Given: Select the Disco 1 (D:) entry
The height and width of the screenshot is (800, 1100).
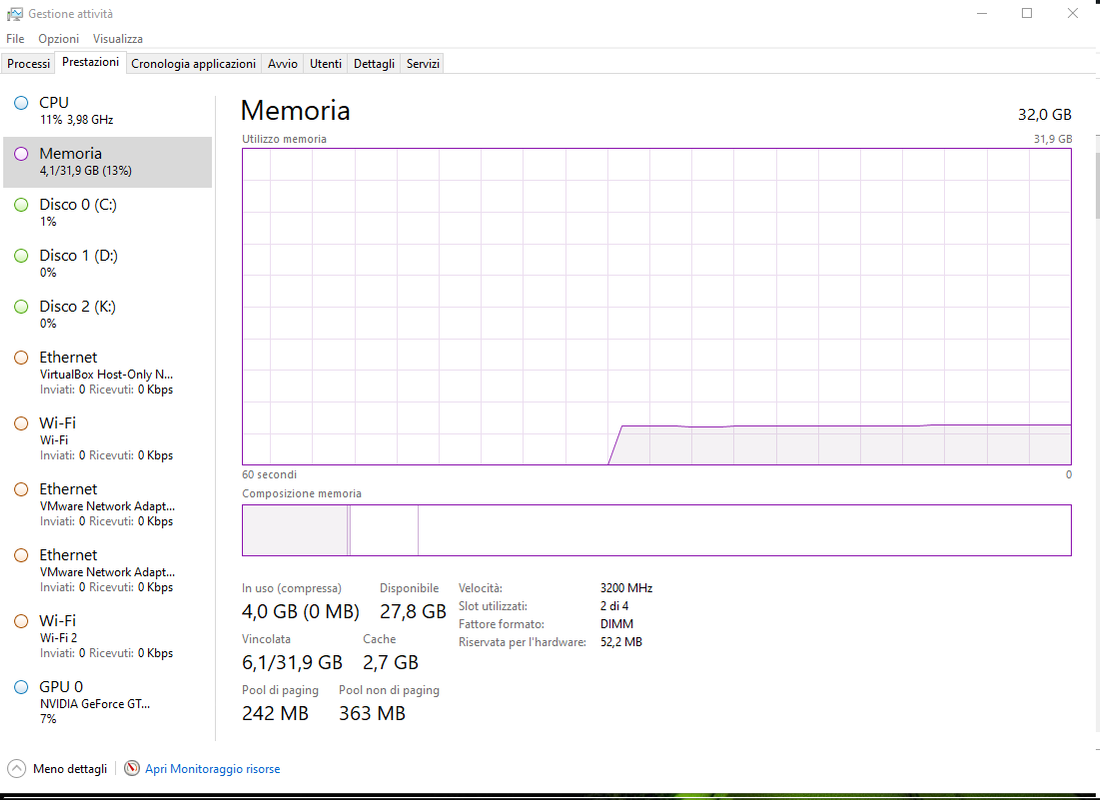Looking at the screenshot, I should point(107,263).
